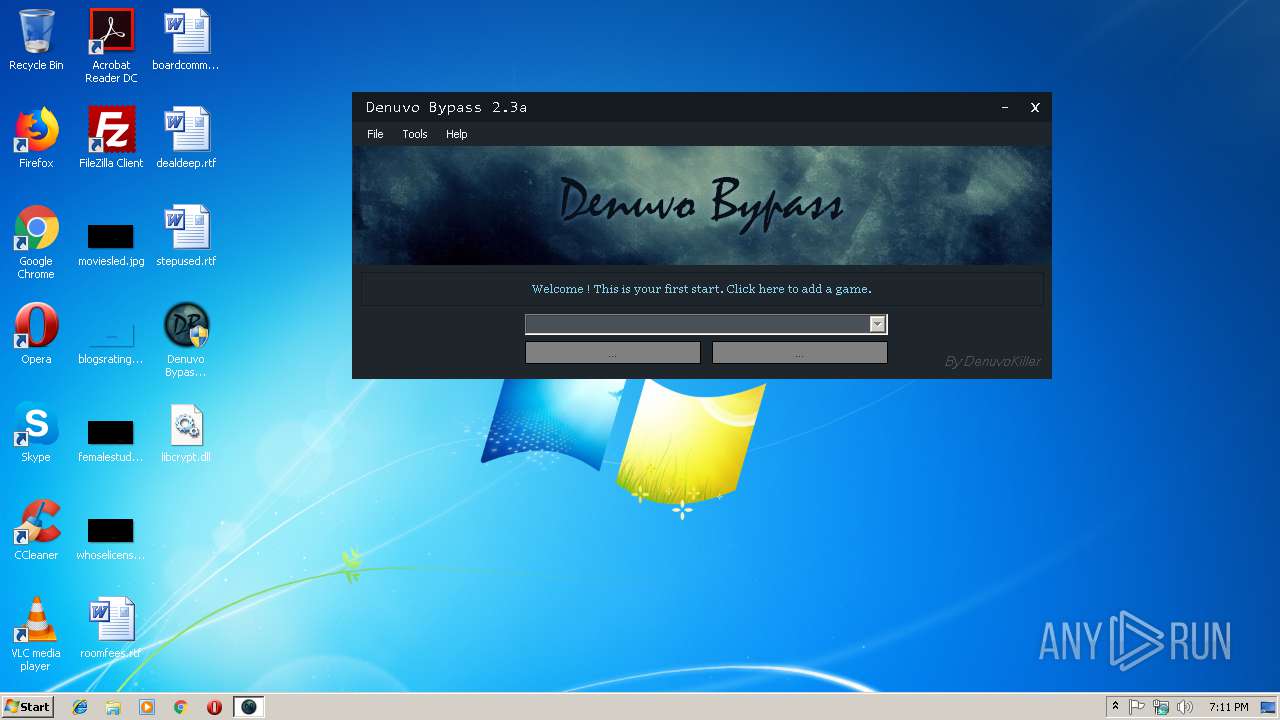The image size is (1280, 720).
Task: Select the FileZilla Client shortcut
Action: [111, 138]
